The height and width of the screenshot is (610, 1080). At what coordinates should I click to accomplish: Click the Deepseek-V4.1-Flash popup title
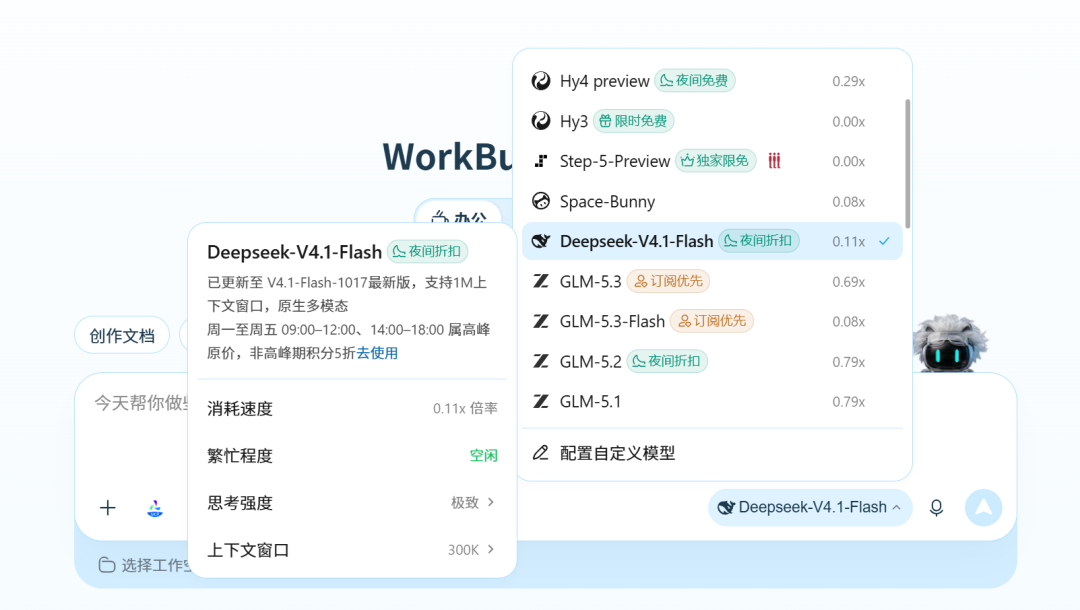pos(294,252)
